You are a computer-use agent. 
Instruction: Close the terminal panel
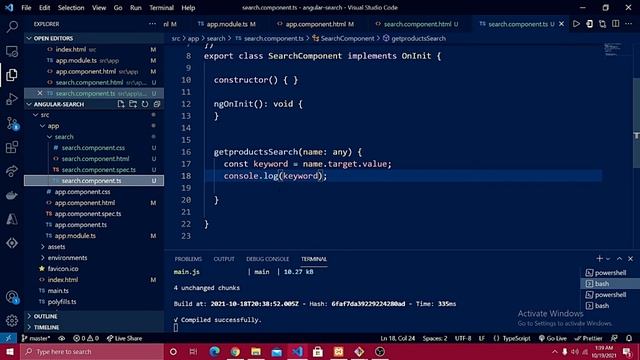[x=631, y=258]
